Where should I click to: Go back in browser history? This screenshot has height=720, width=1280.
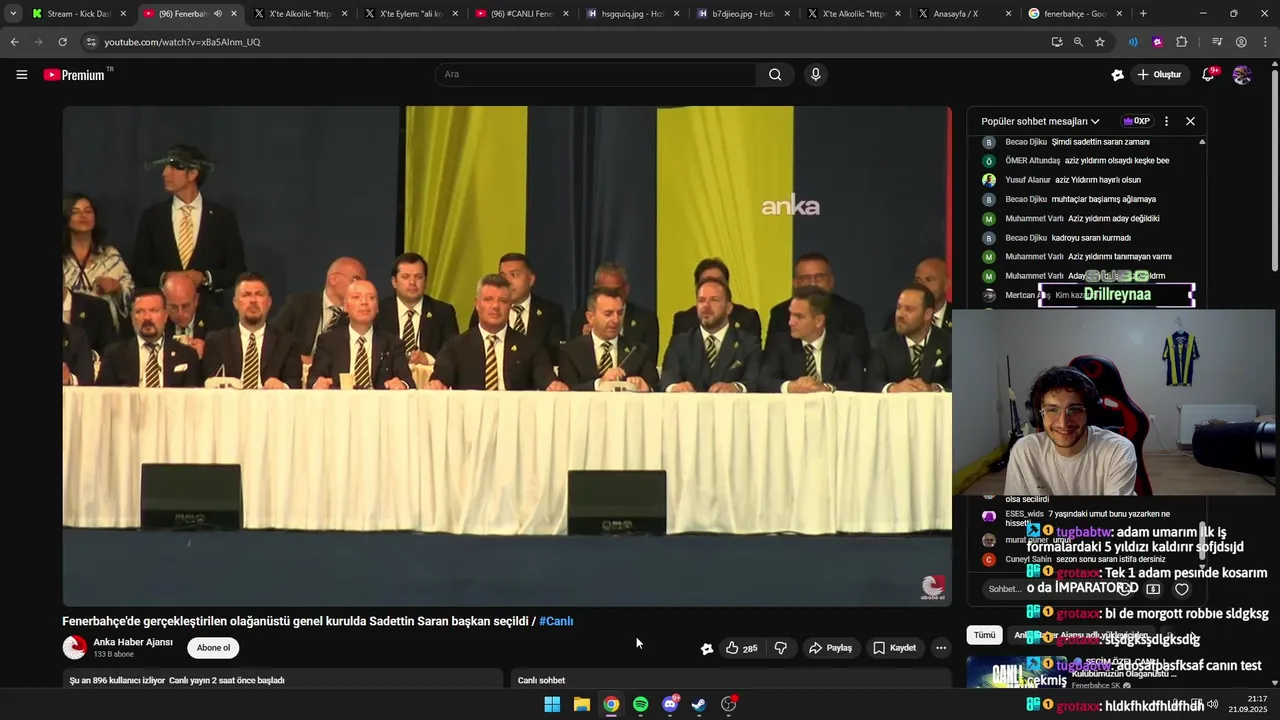pos(14,42)
